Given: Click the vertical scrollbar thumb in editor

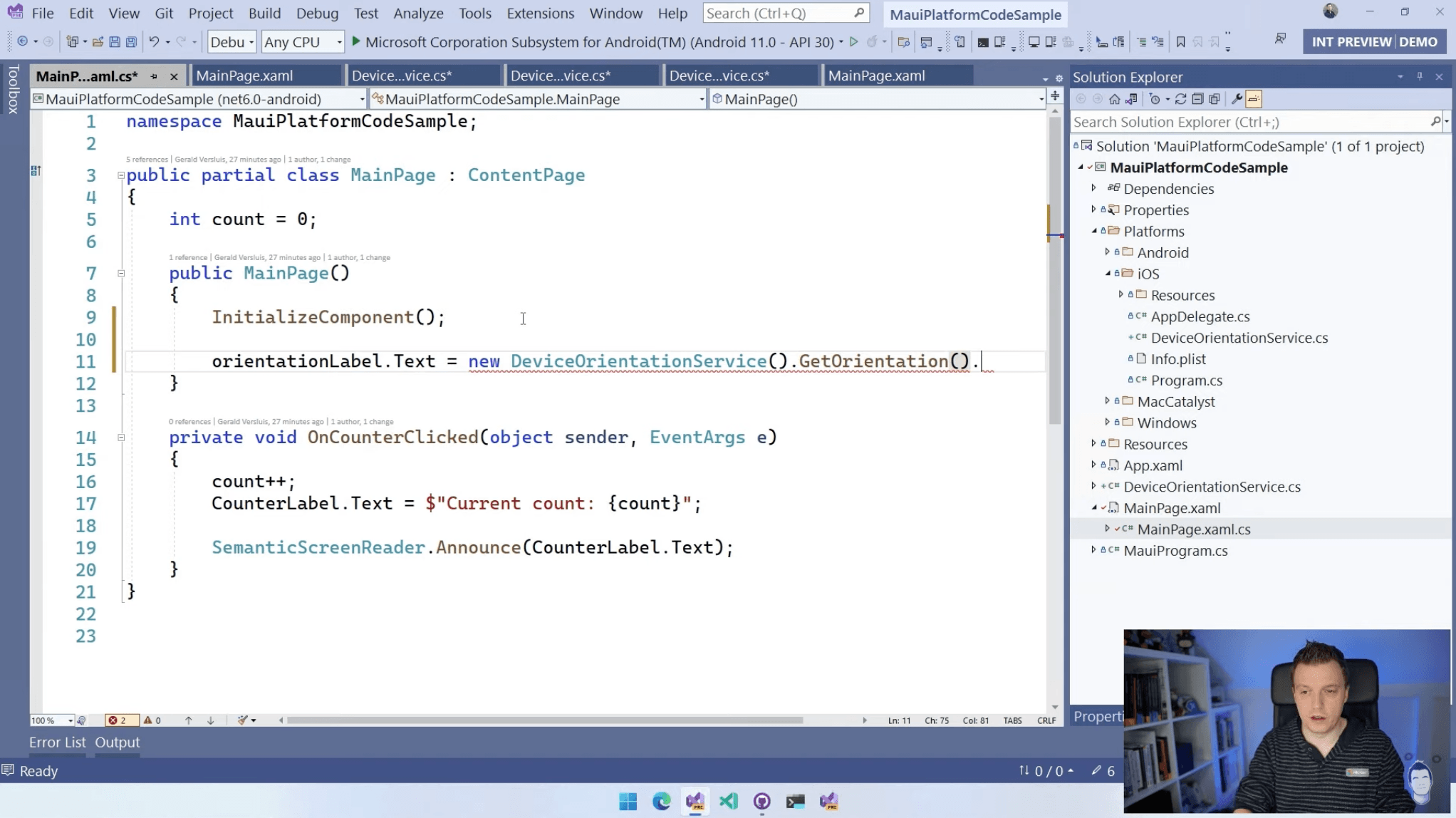Looking at the screenshot, I should tap(1055, 271).
